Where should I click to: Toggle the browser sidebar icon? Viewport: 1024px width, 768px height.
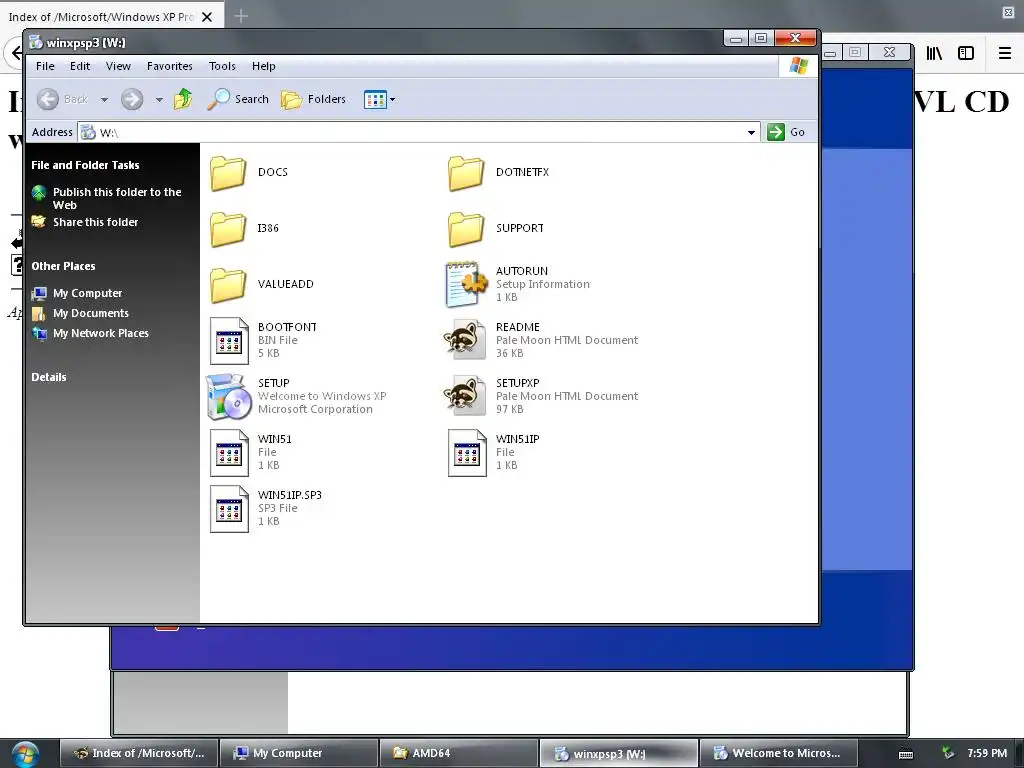tap(966, 53)
